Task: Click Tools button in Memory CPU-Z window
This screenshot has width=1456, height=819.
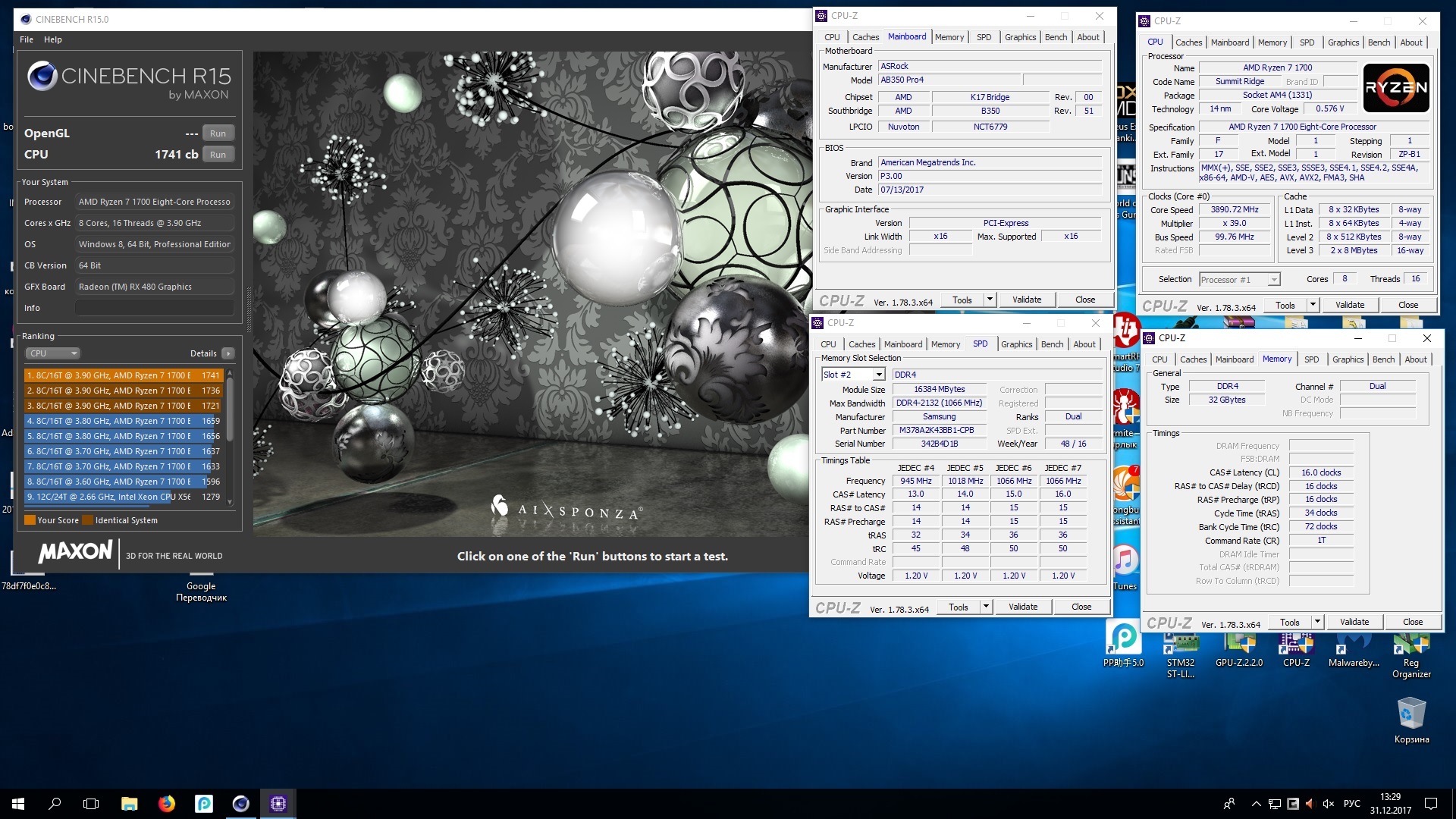Action: pyautogui.click(x=1290, y=622)
